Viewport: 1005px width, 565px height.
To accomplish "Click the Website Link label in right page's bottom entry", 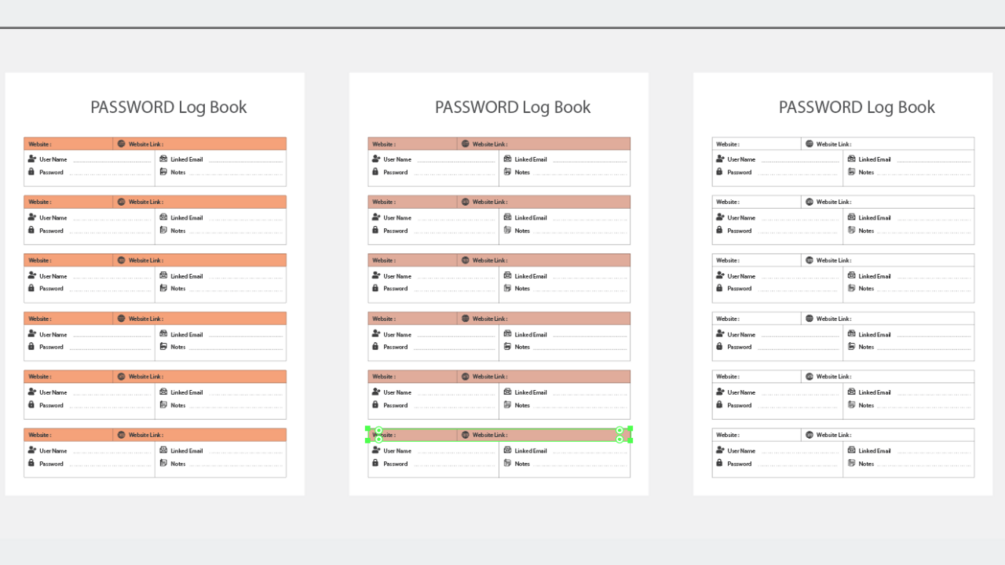I will tap(834, 435).
